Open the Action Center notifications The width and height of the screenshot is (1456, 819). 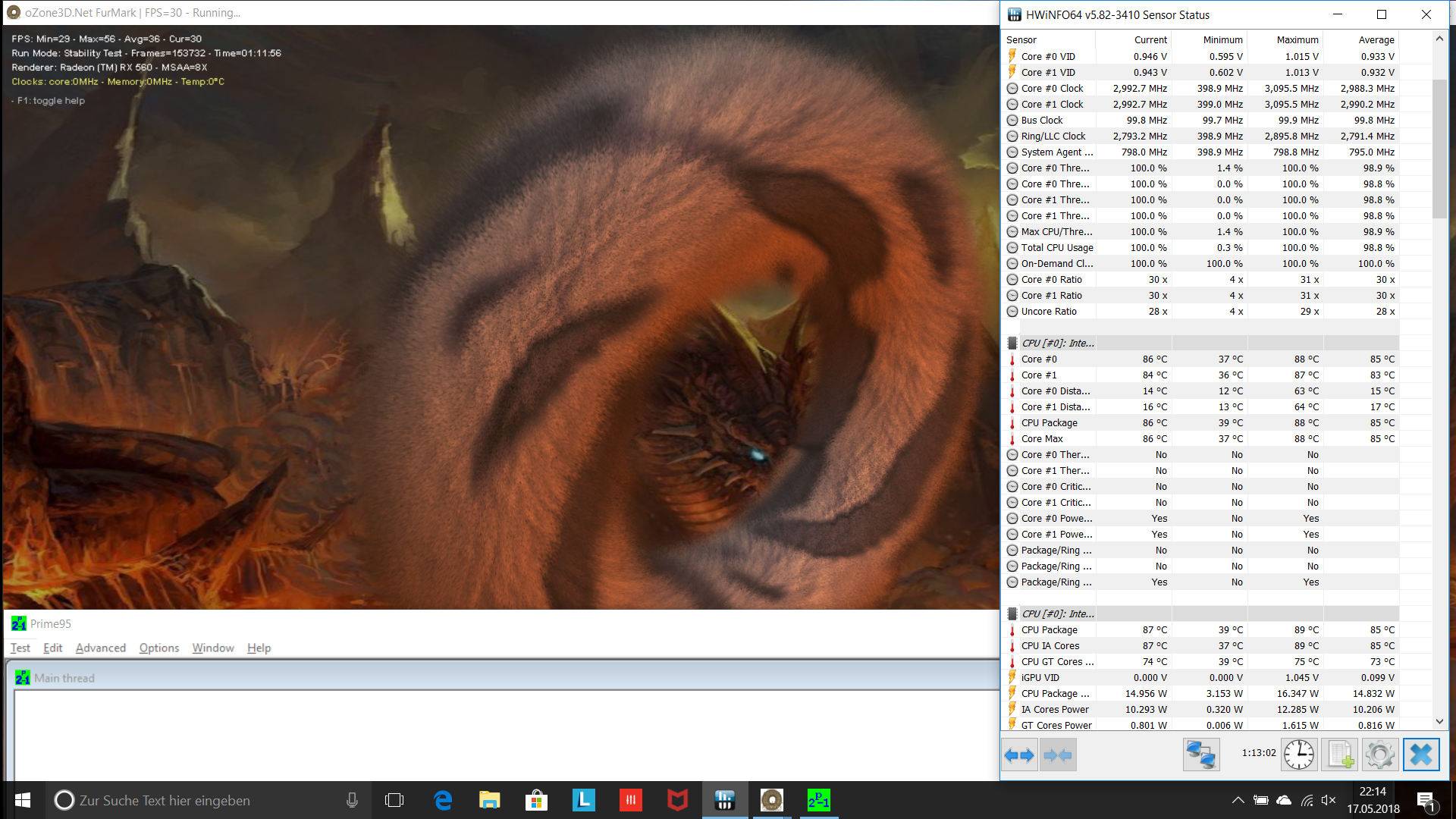1426,801
